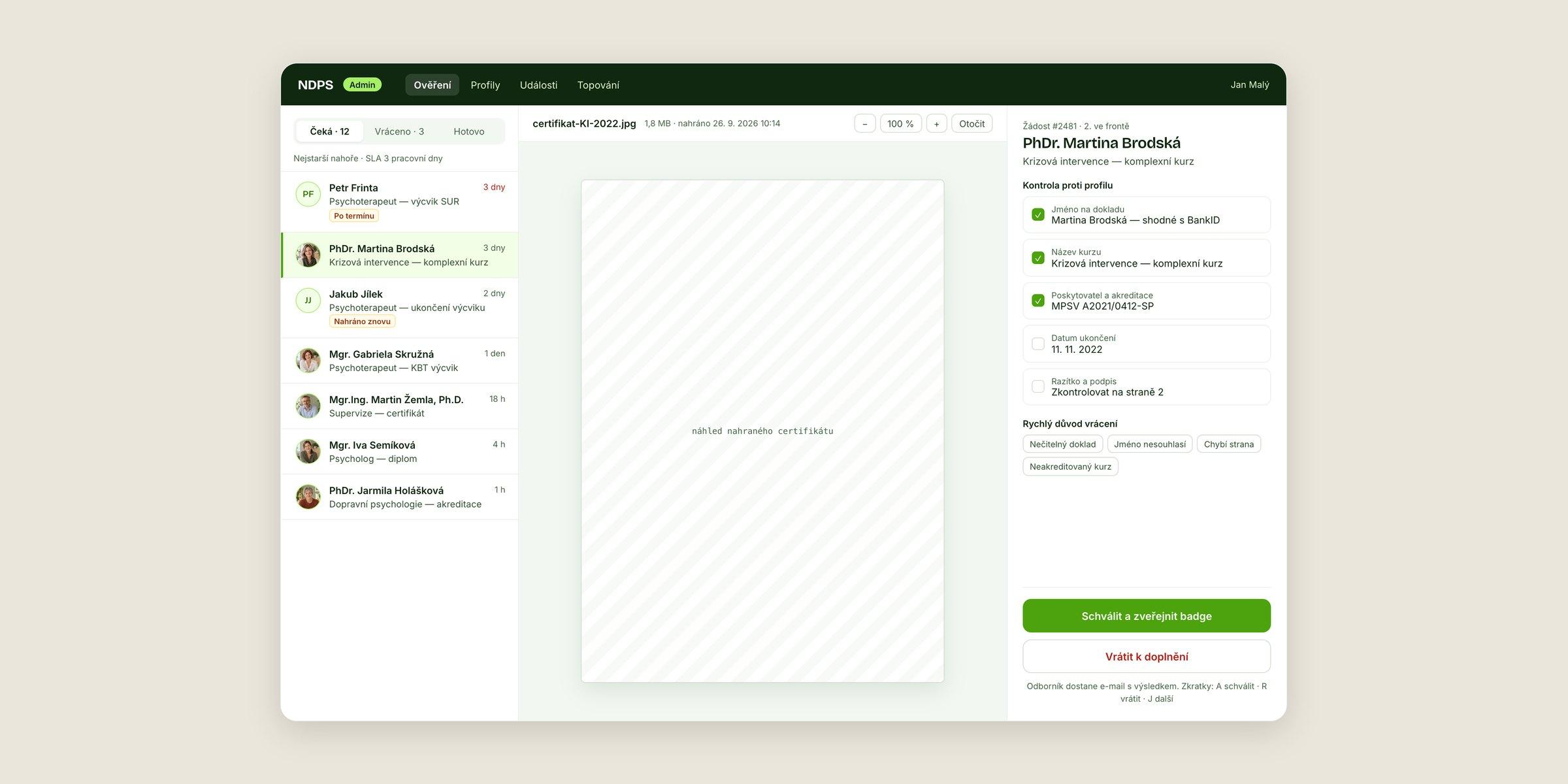Select Nečitelný doklad return reason

click(1062, 444)
